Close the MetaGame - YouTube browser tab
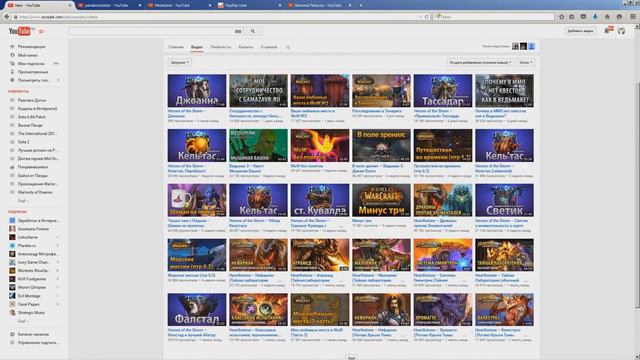 [210, 6]
